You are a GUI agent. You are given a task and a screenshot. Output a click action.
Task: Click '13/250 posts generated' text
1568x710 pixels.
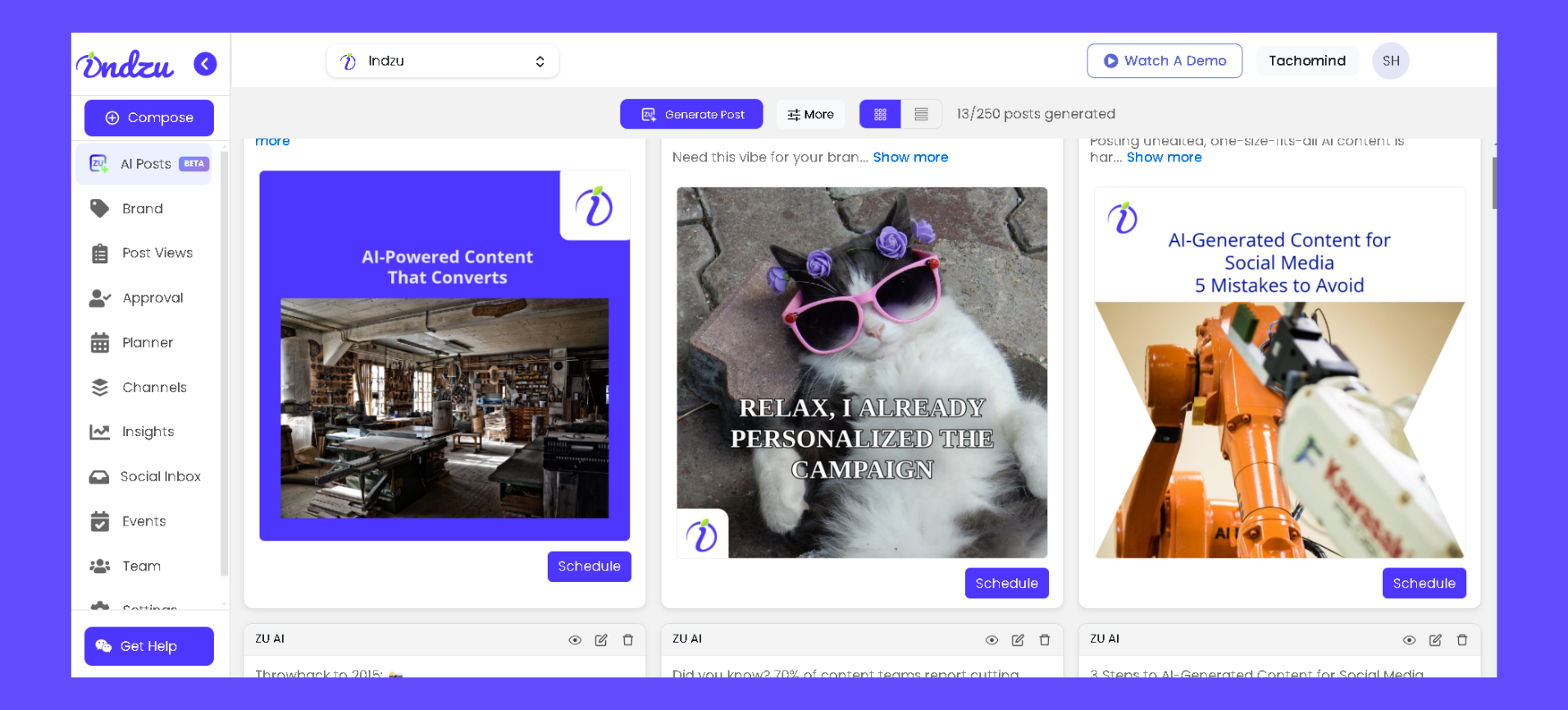(x=1036, y=114)
